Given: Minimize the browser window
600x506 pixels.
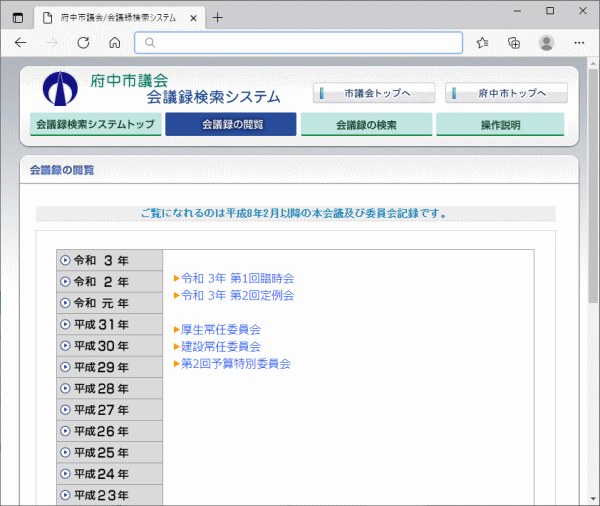Looking at the screenshot, I should (x=517, y=11).
